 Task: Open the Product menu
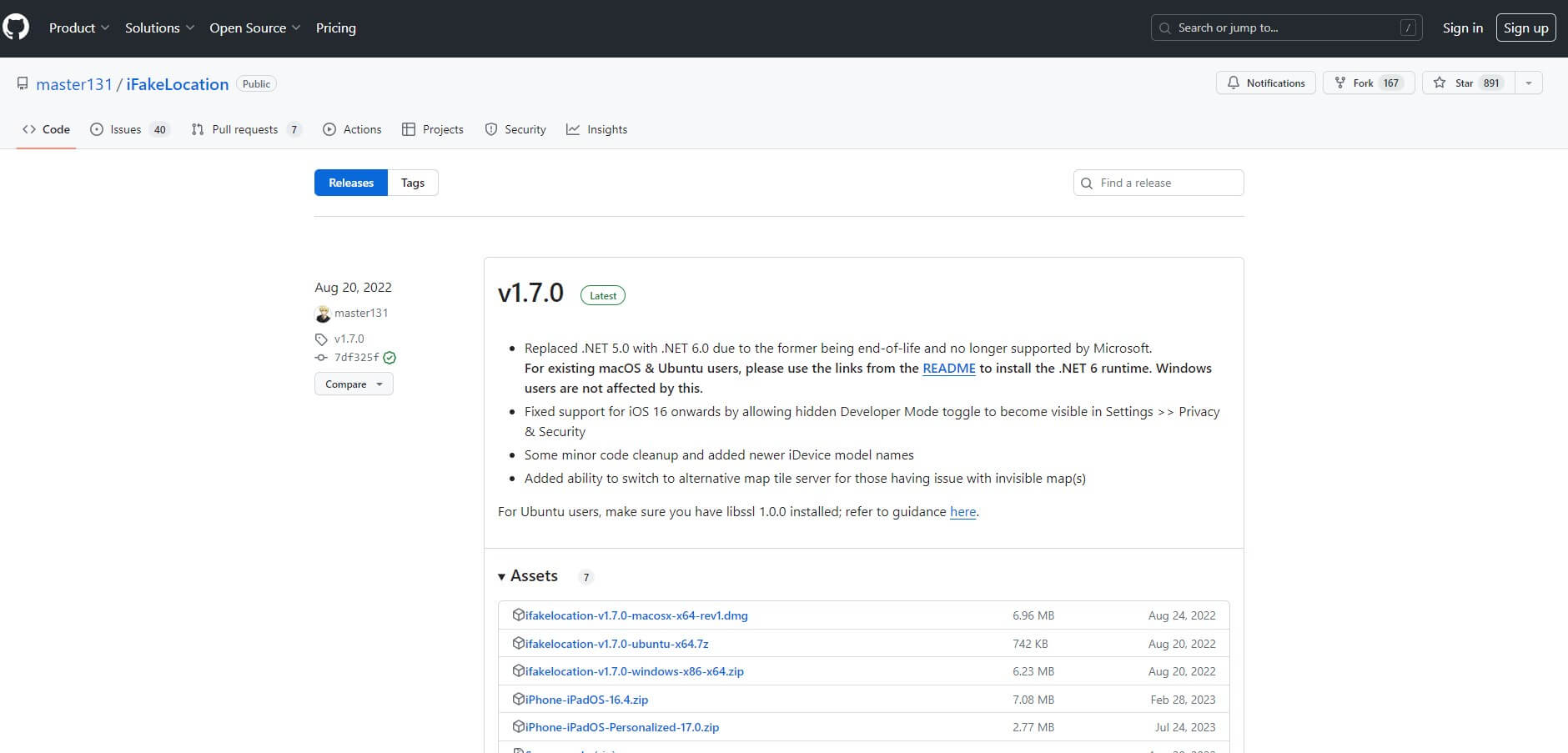coord(79,28)
